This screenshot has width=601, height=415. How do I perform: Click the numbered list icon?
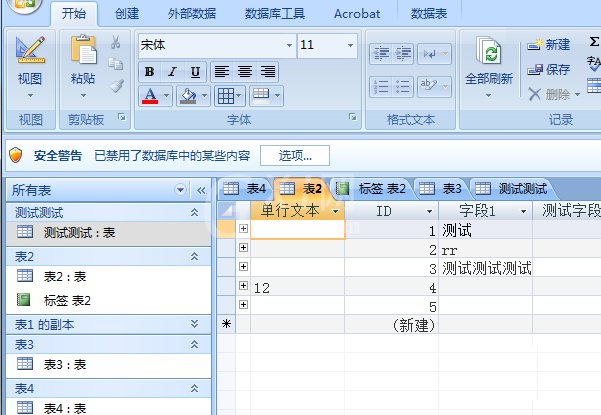click(x=381, y=87)
